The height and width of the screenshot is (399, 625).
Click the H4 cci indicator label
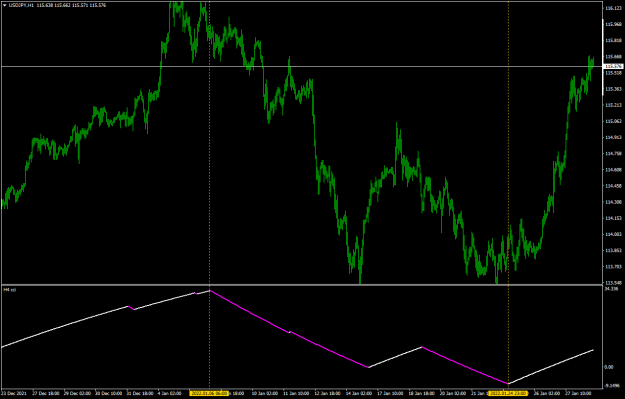[10, 290]
